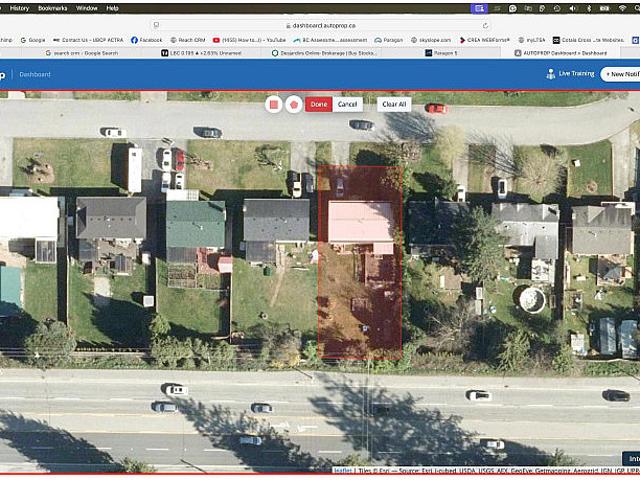640x480 pixels.
Task: Click the New Notification button
Action: pyautogui.click(x=621, y=74)
